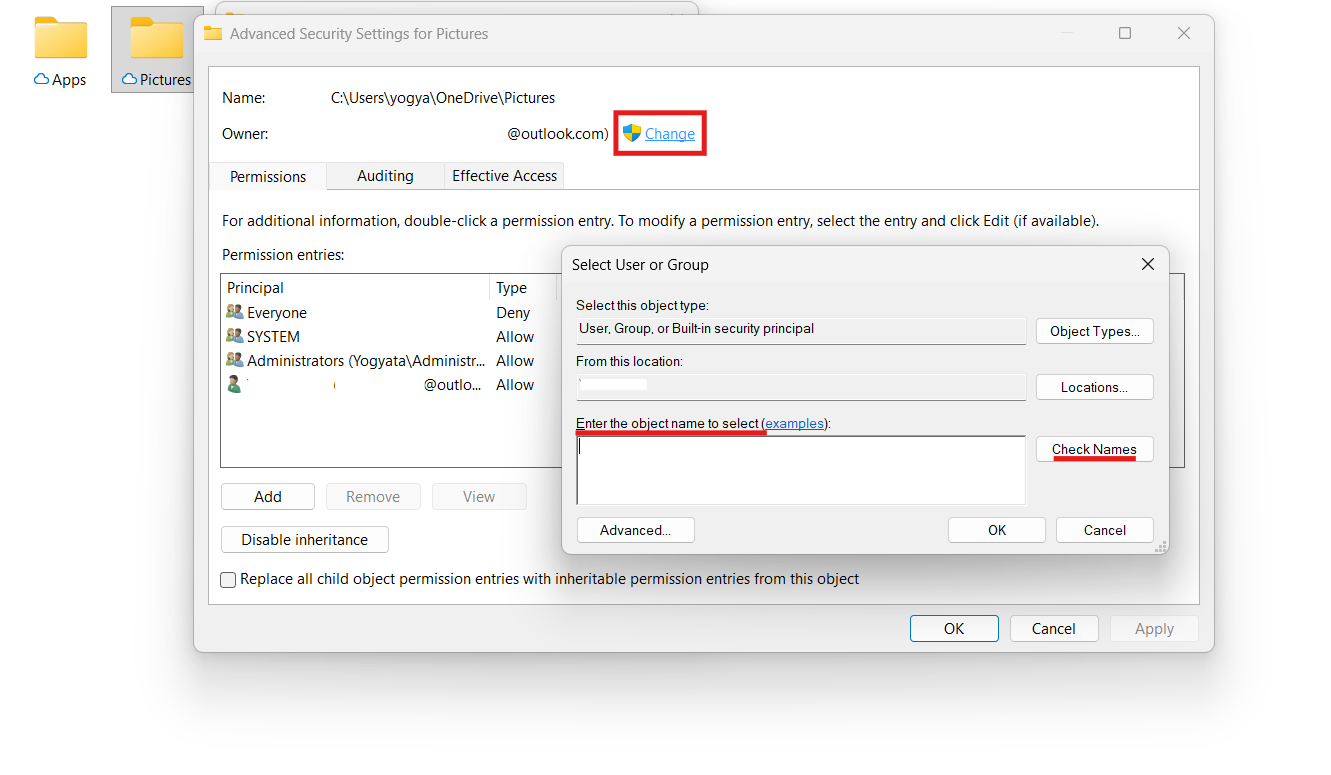Click the folder icon in title bar
Viewport: 1331px width, 775px height.
pyautogui.click(x=212, y=32)
